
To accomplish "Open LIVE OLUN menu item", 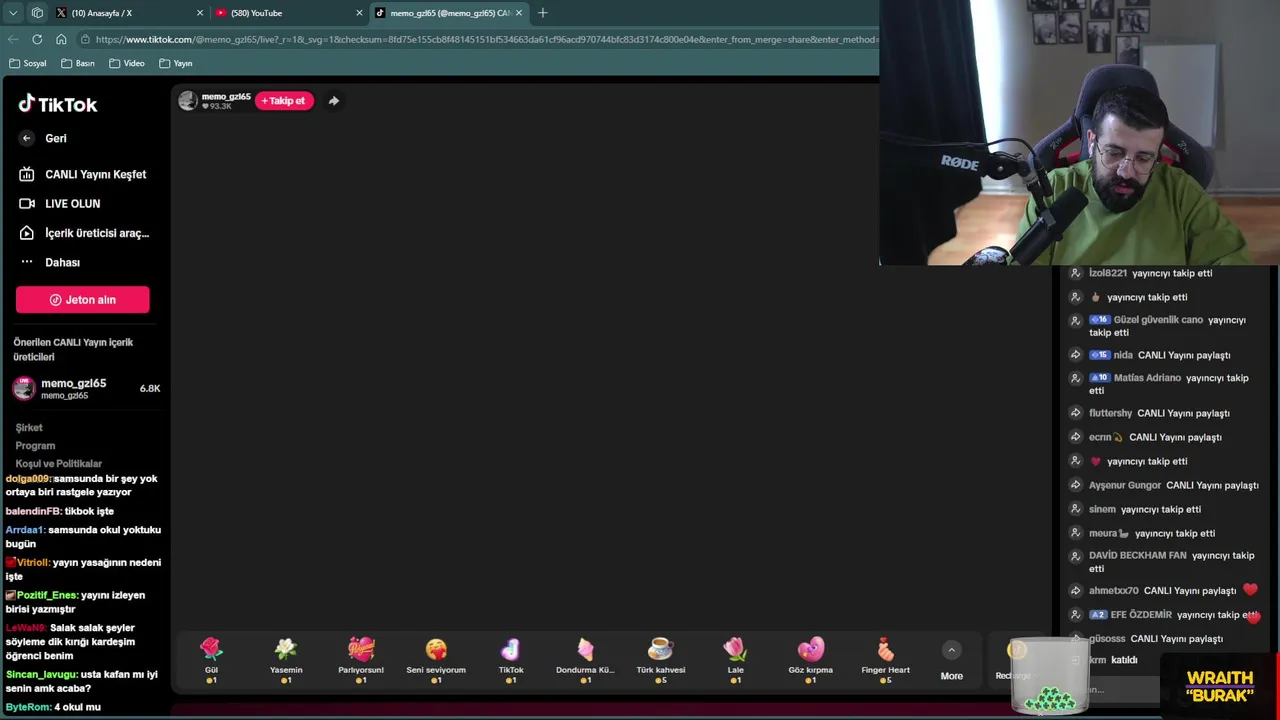I will point(60,203).
